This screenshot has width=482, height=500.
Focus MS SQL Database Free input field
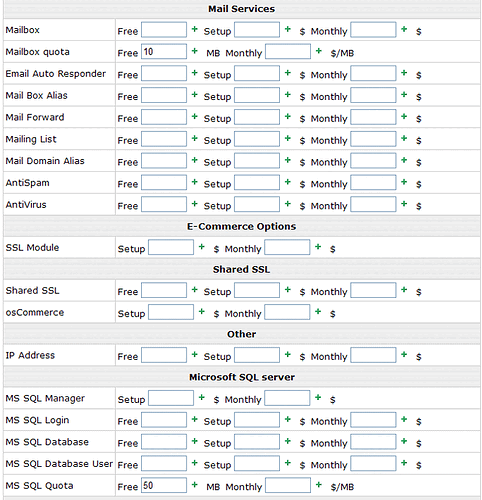tap(164, 442)
